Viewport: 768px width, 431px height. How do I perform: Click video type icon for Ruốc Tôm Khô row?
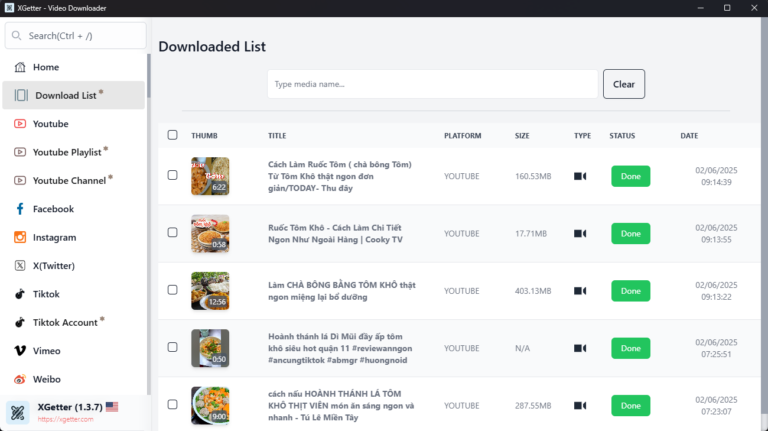coord(580,233)
